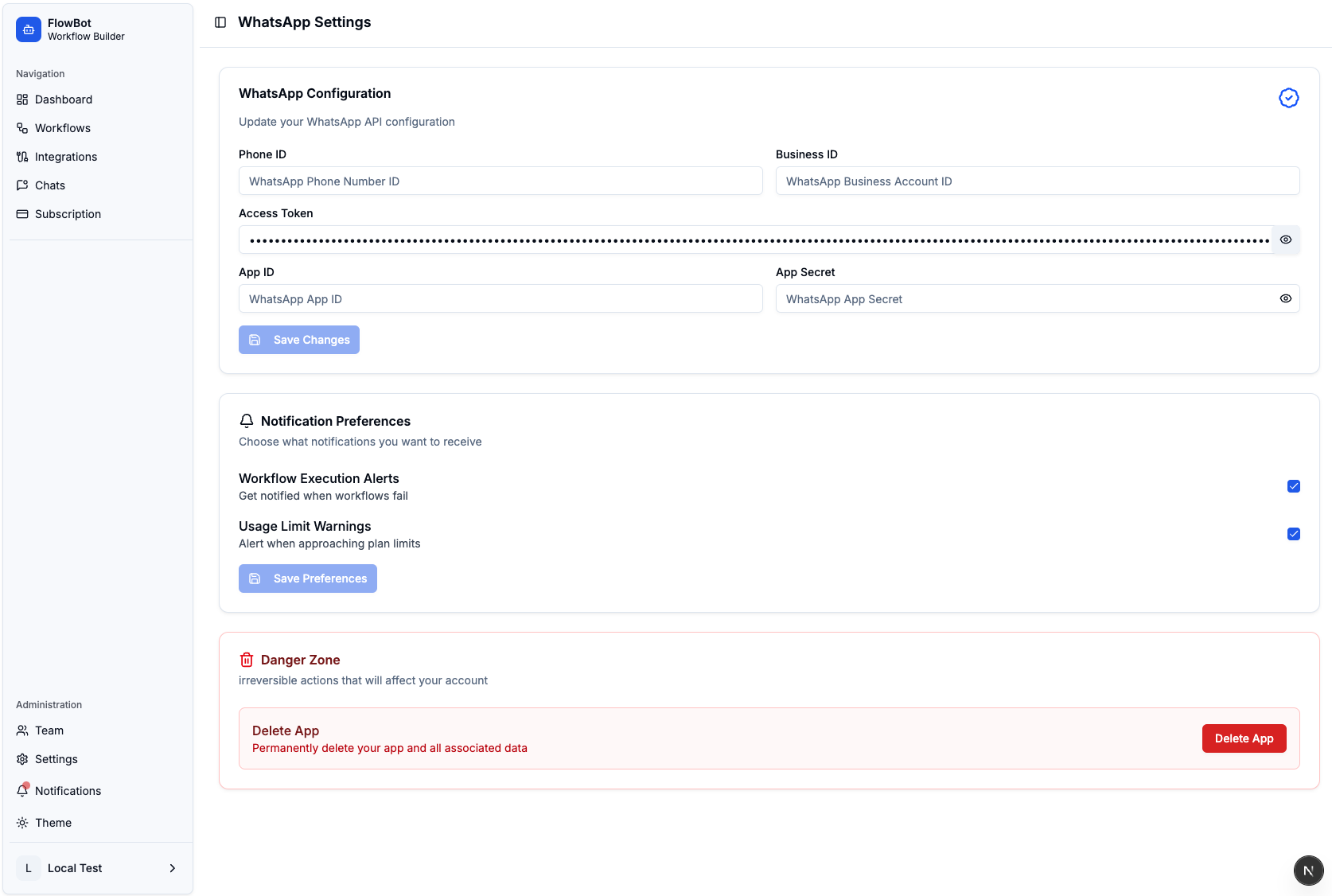Screen dimensions: 1332x896
Task: Click the Notification Preferences bell icon
Action: 247,421
